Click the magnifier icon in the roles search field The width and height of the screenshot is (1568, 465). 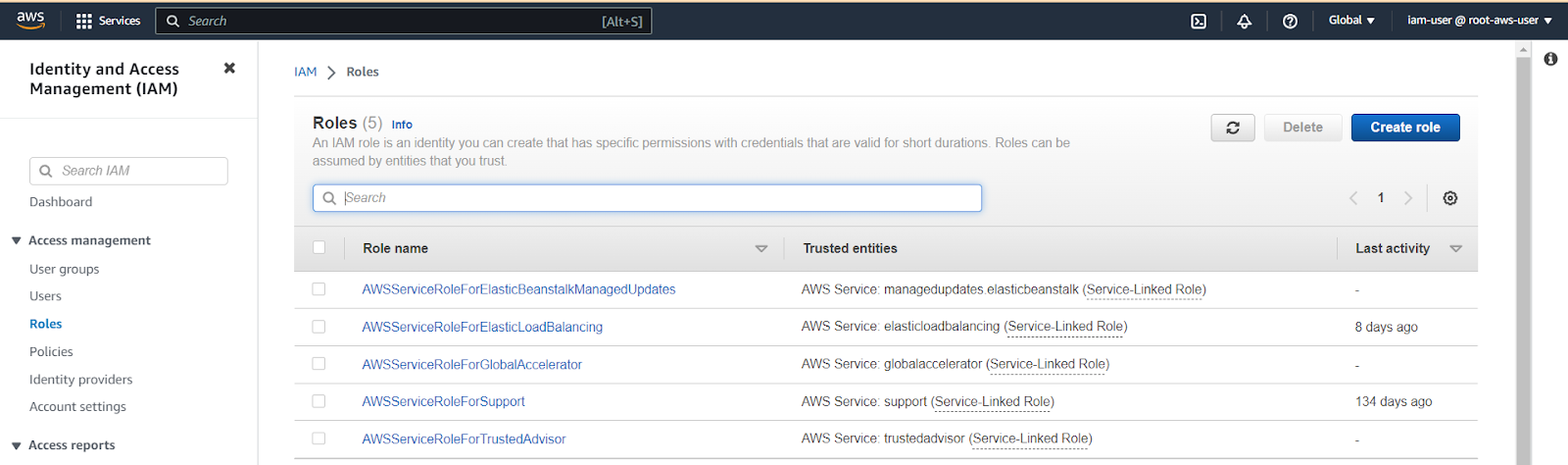tap(329, 198)
